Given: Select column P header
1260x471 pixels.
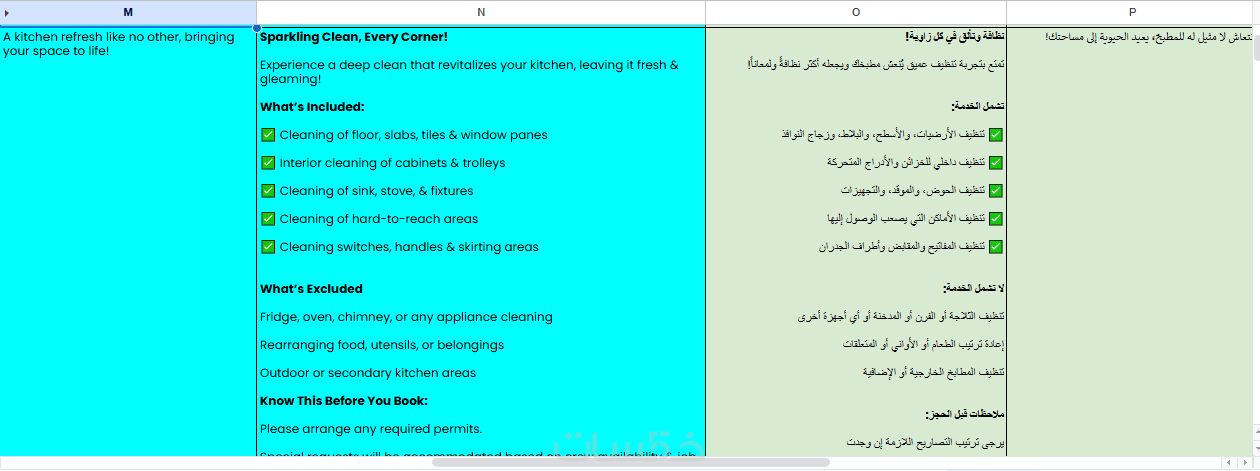Looking at the screenshot, I should [x=1133, y=12].
